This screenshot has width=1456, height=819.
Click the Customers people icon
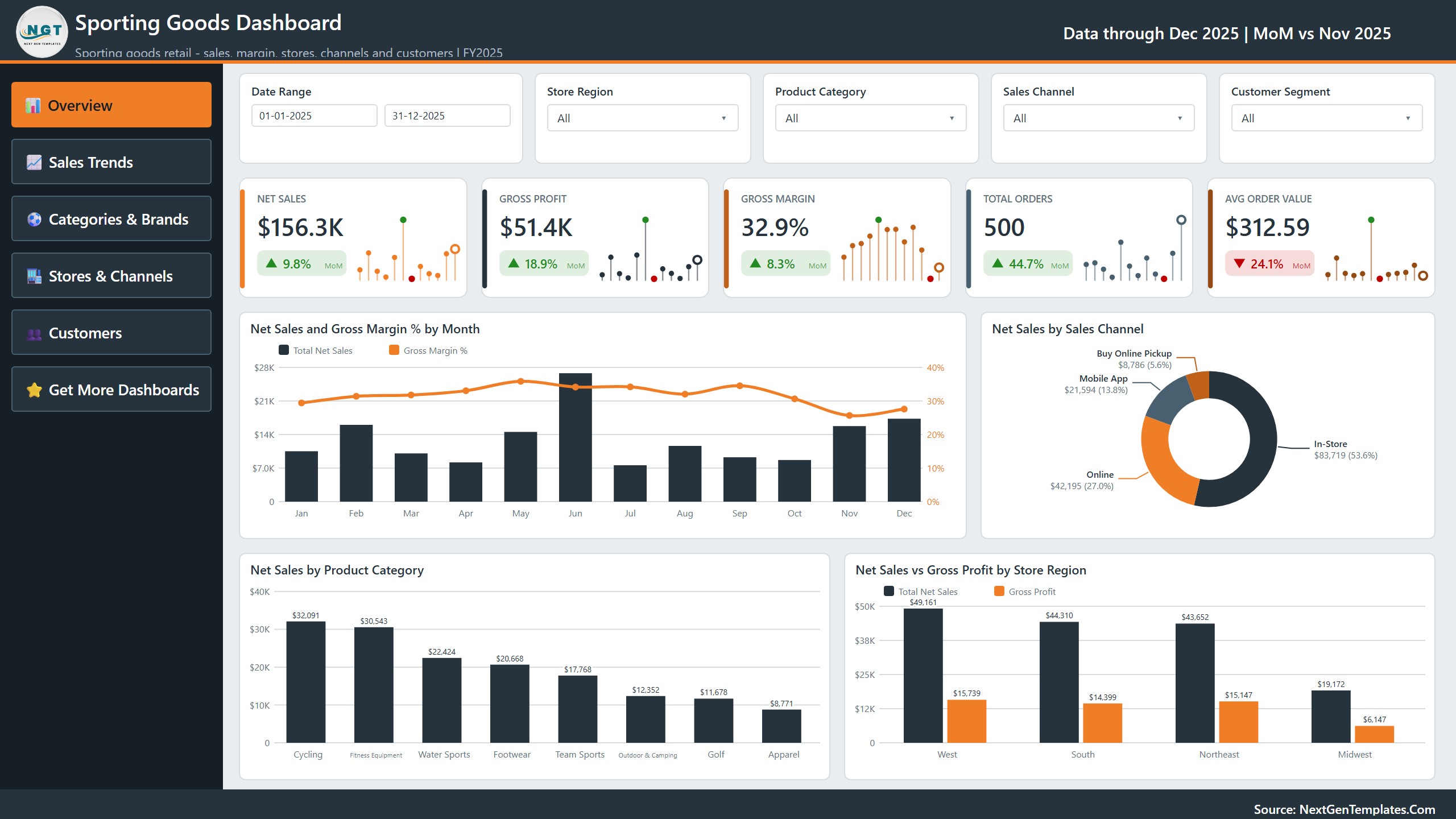(x=34, y=333)
